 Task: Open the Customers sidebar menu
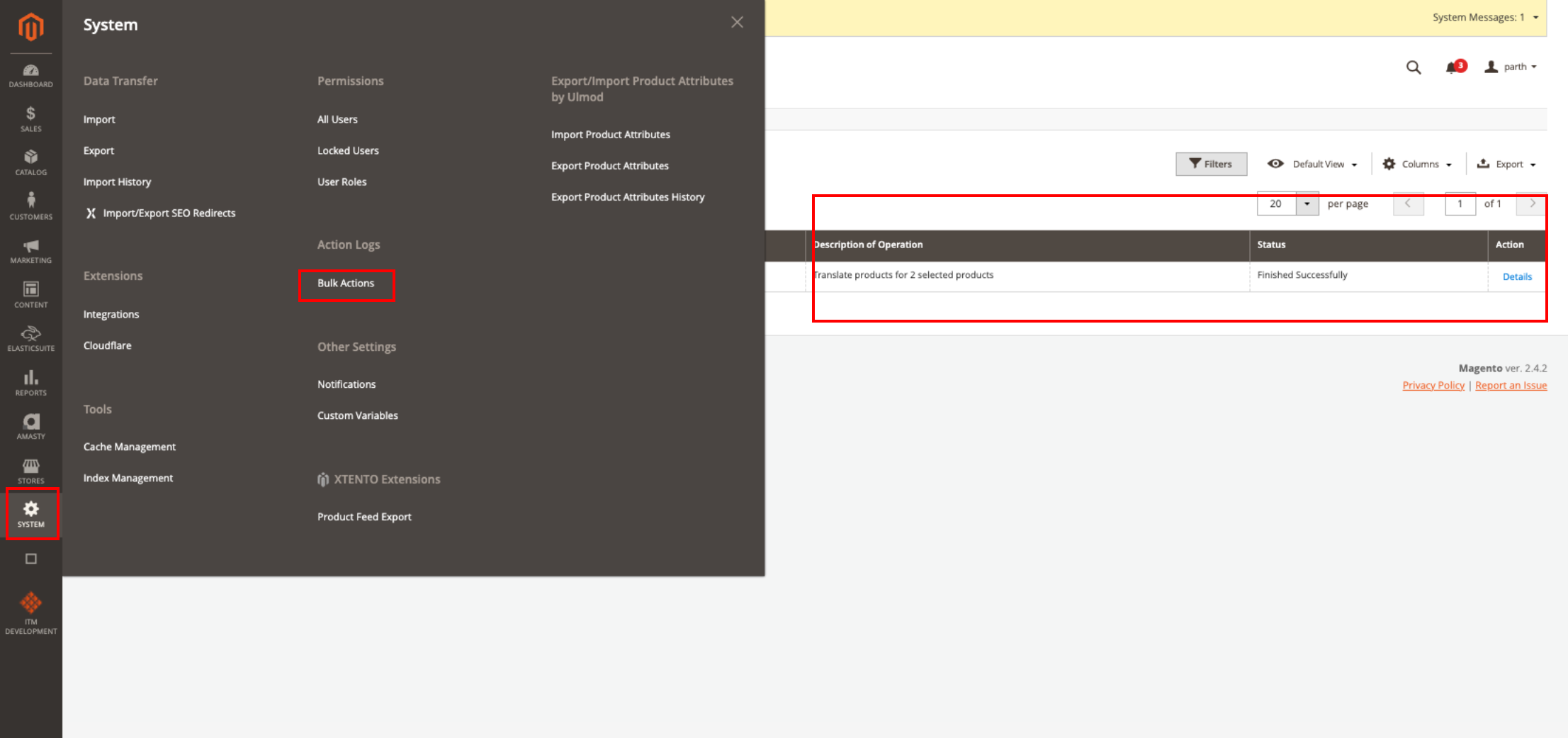pos(30,207)
